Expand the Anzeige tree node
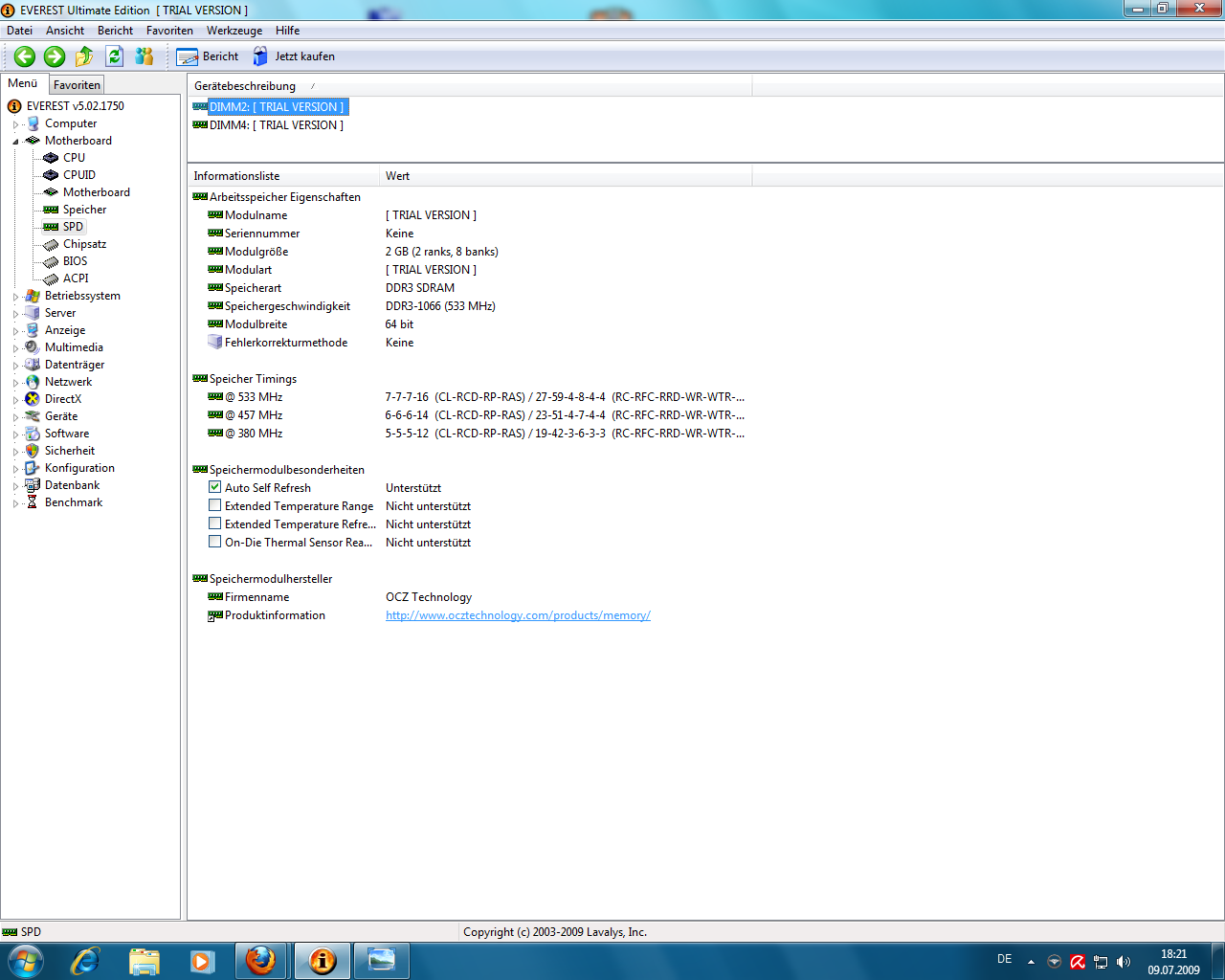Screen dimensions: 1225x980 click(x=15, y=331)
